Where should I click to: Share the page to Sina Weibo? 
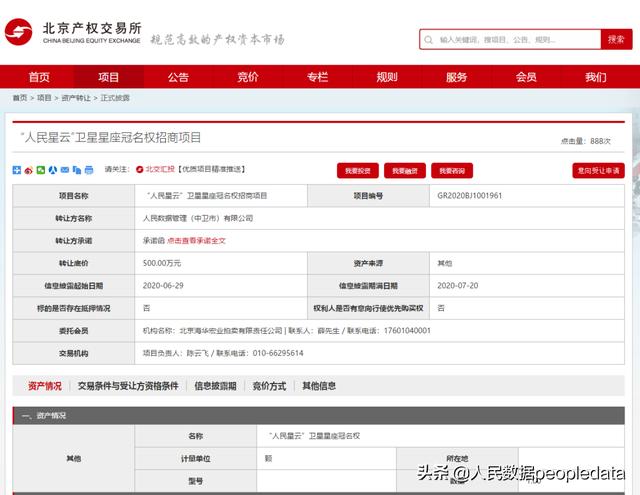click(29, 170)
